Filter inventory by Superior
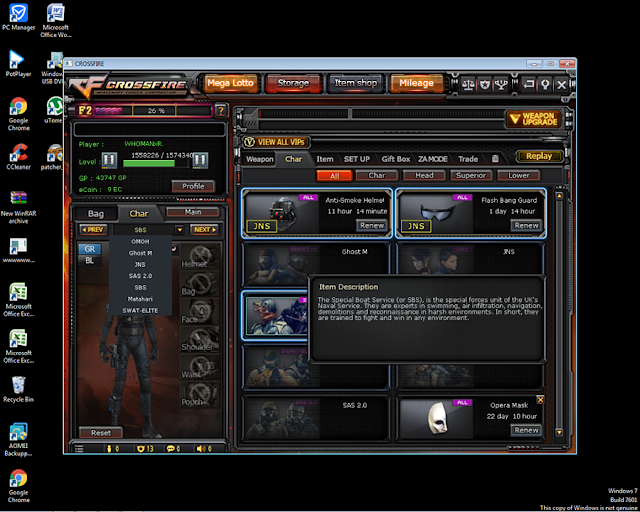Screen dimensions: 640x512 point(471,175)
